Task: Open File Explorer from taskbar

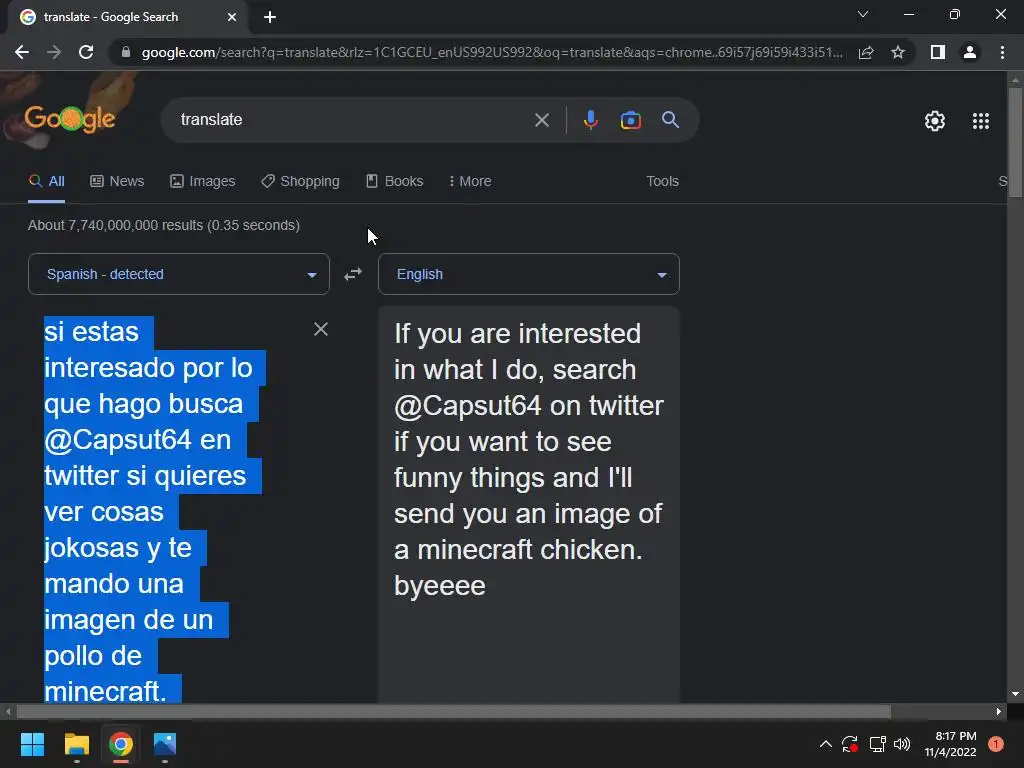Action: [x=76, y=744]
